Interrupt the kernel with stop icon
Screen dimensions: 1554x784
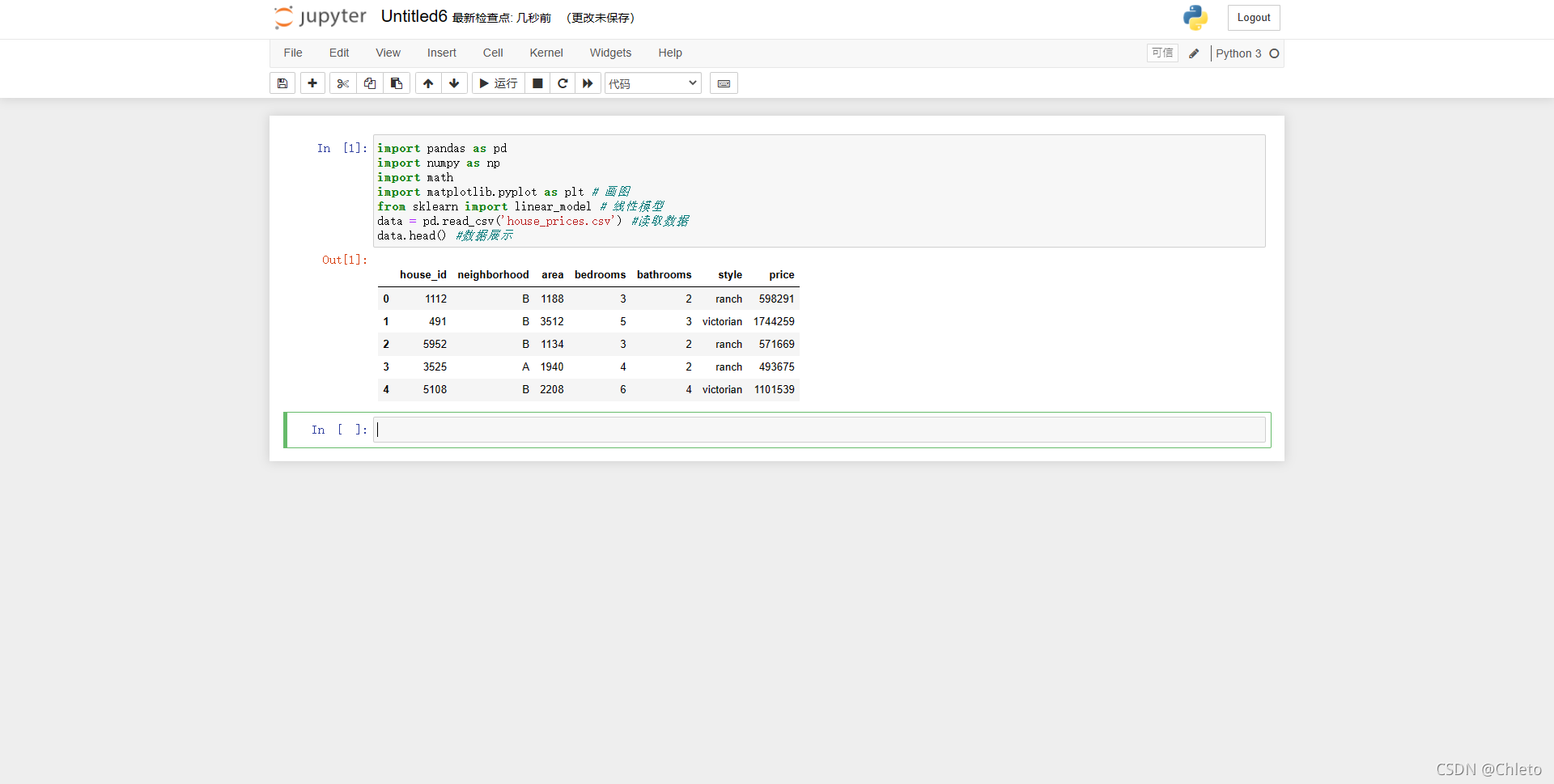[x=537, y=83]
